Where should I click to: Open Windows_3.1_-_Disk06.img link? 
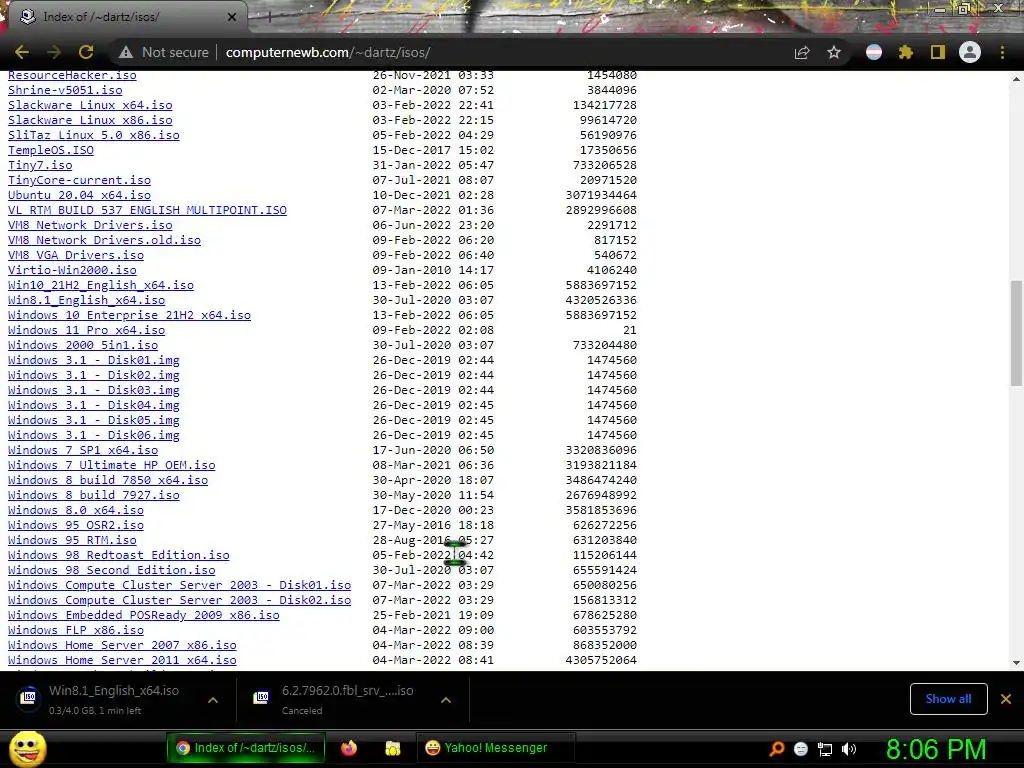(93, 436)
